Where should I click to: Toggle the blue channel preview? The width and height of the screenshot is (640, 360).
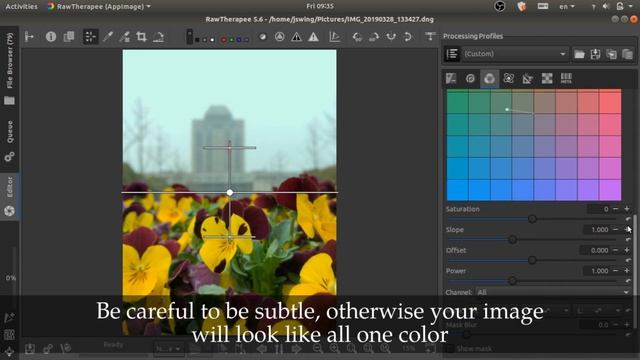239,40
